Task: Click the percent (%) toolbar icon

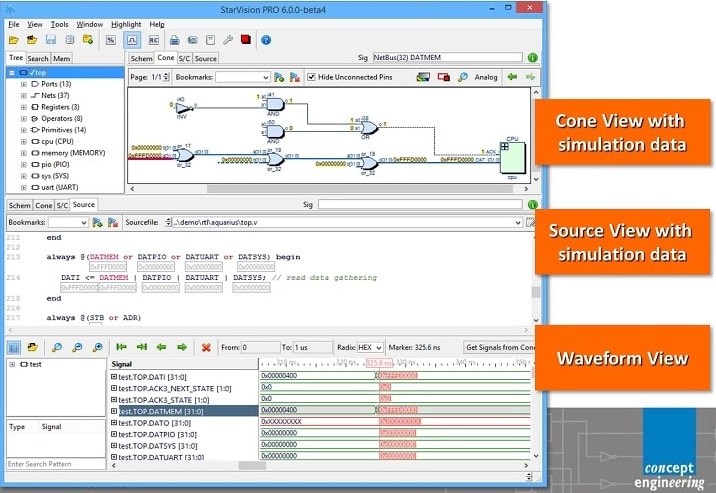Action: pos(111,40)
